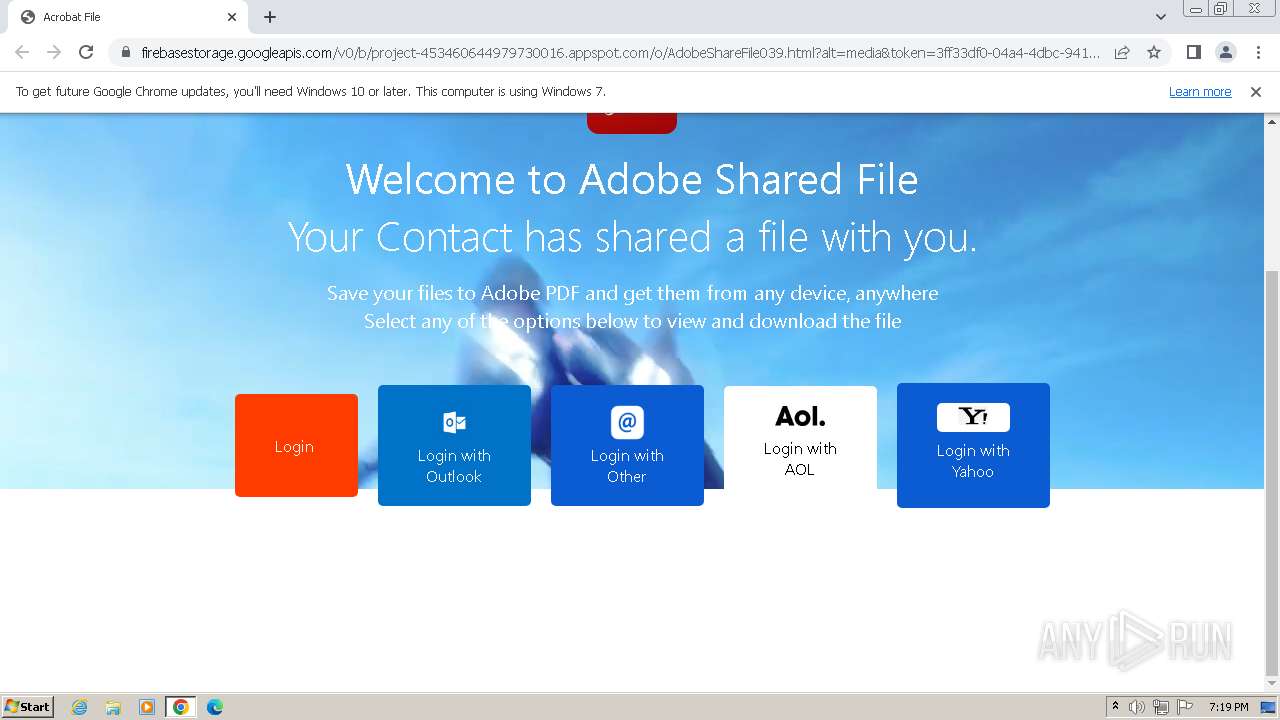Go back to previous page

(x=22, y=52)
